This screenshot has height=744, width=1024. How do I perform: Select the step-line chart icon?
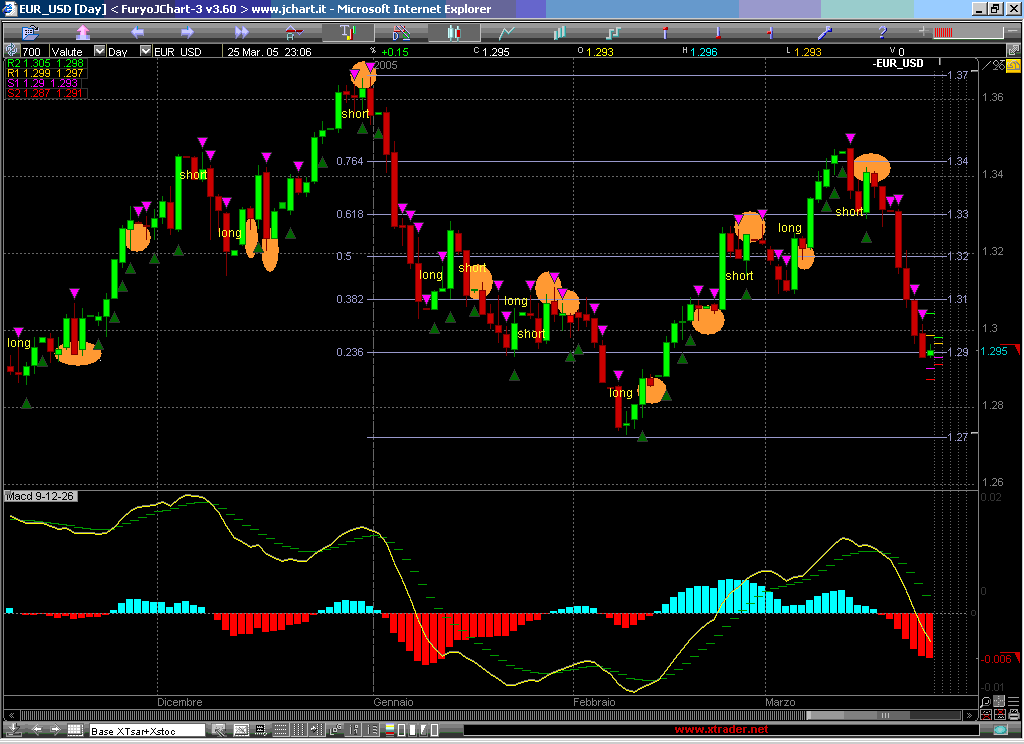click(613, 33)
